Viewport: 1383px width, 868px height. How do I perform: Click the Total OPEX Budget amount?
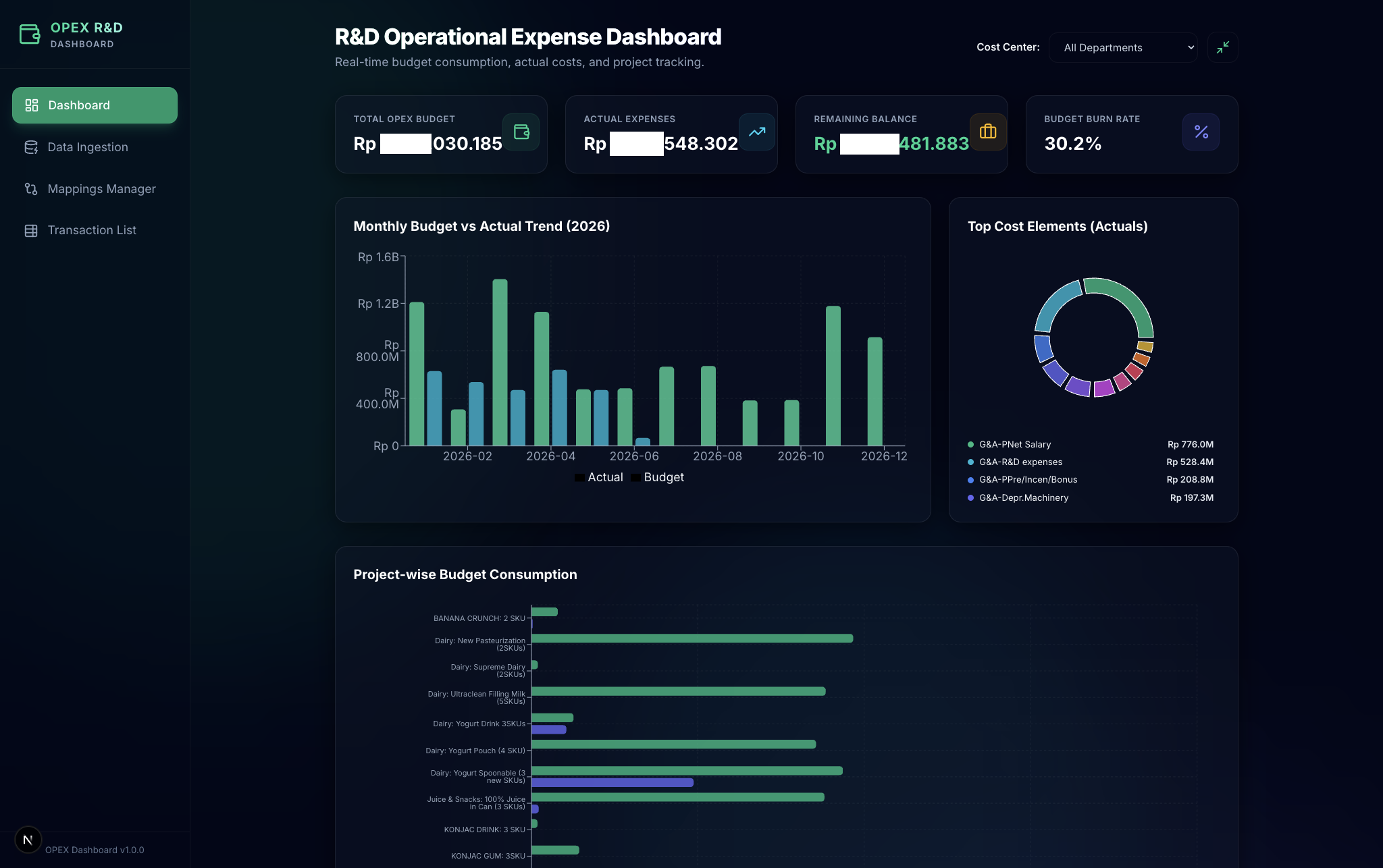click(x=427, y=143)
